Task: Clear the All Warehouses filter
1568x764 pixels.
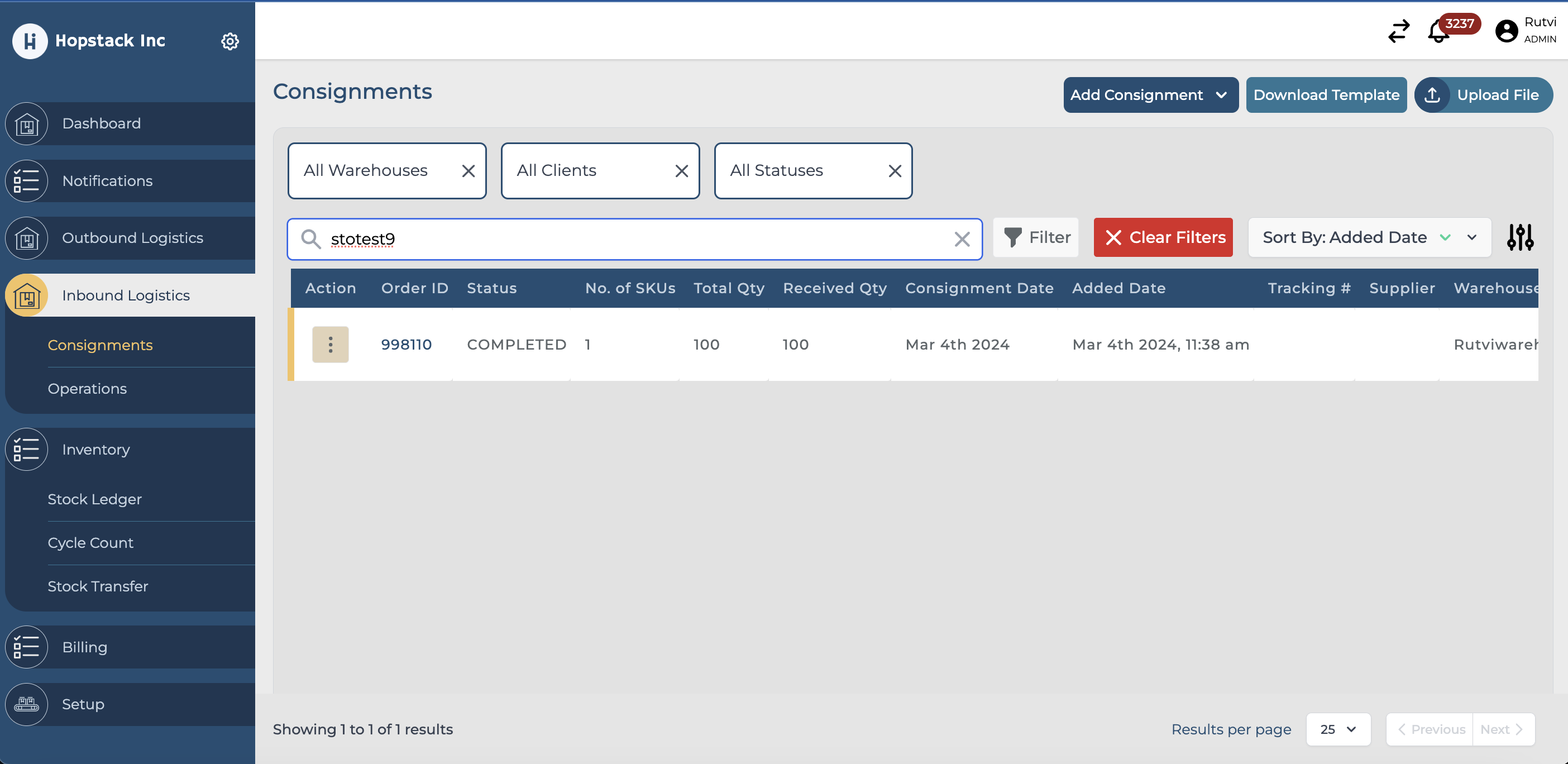Action: click(468, 171)
